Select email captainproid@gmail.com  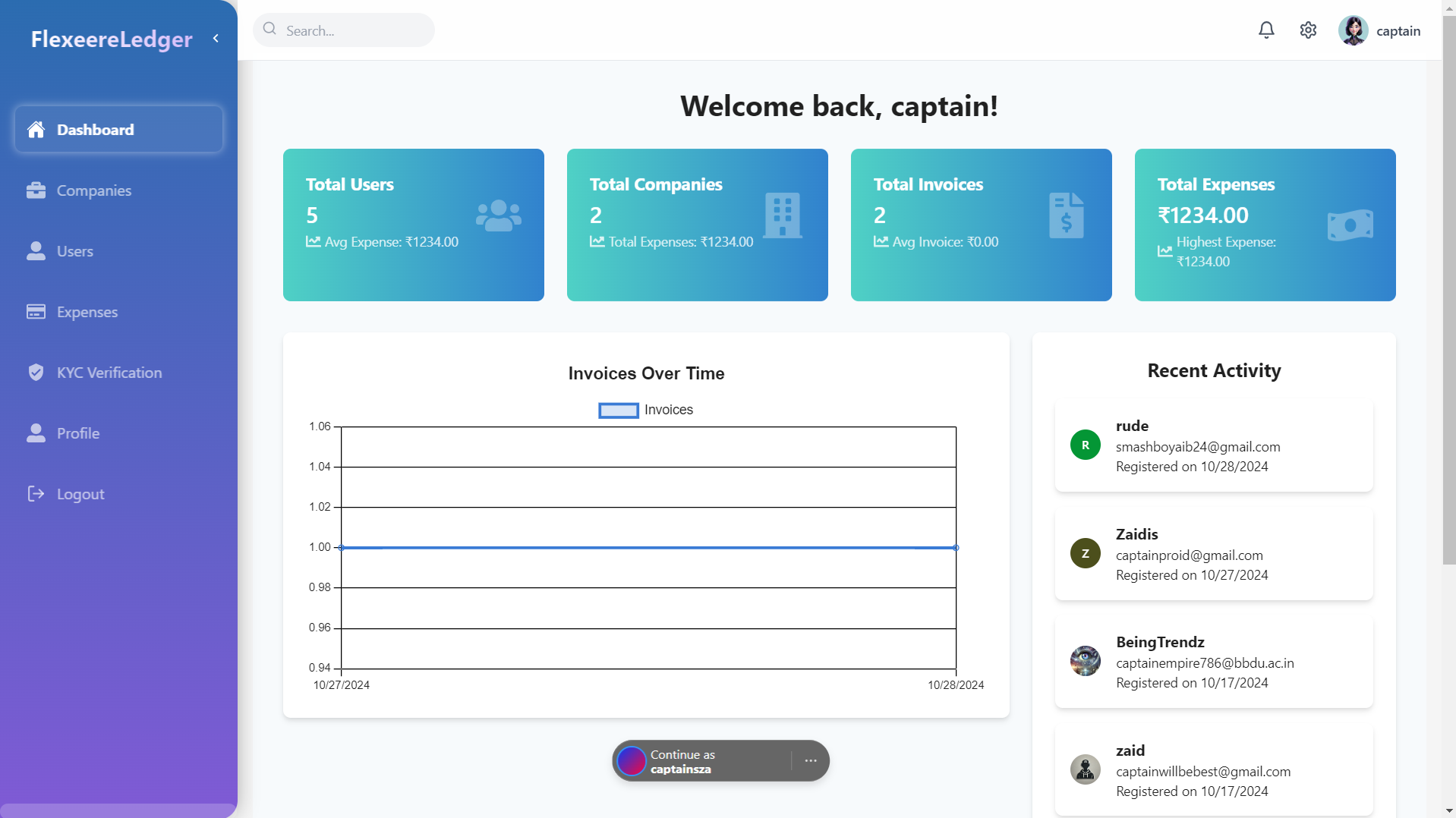[x=1190, y=555]
